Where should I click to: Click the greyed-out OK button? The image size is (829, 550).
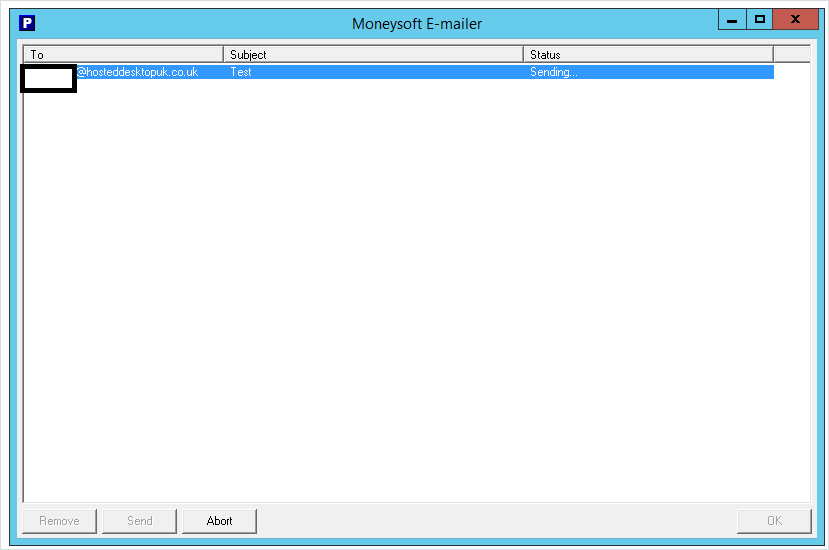click(x=774, y=521)
